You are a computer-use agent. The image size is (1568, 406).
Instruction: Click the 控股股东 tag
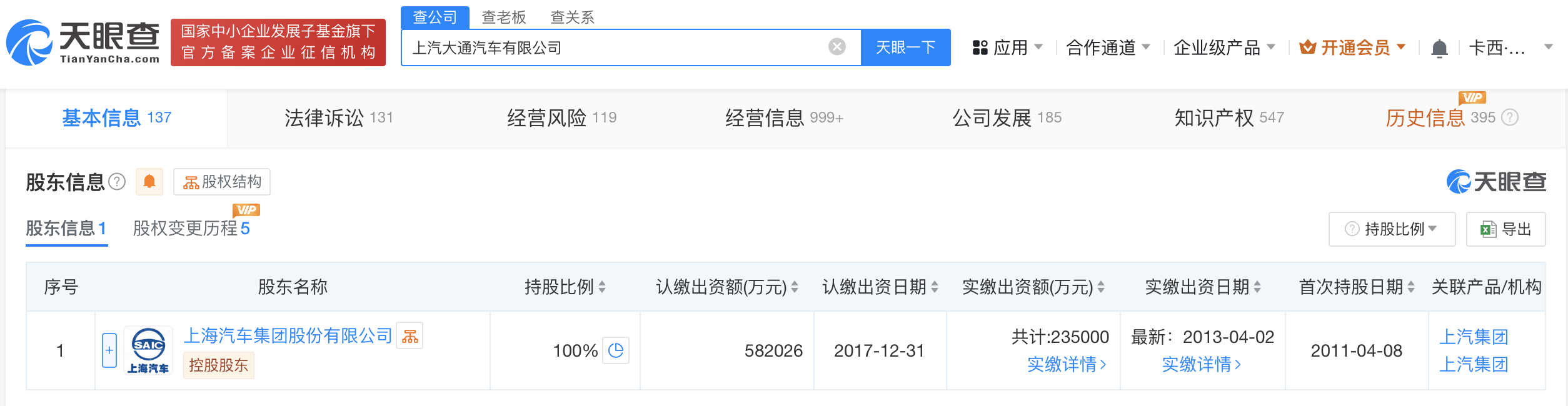(219, 365)
